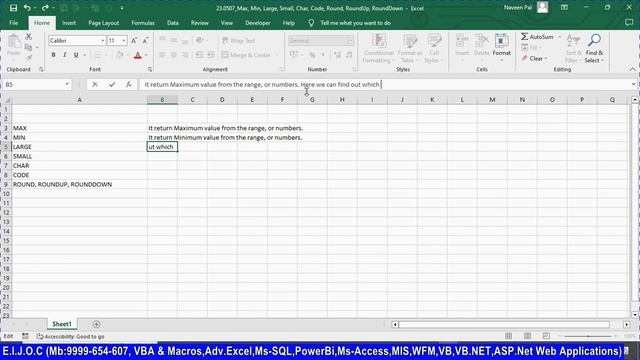Image resolution: width=640 pixels, height=360 pixels.
Task: Apply percent style format
Action: pyautogui.click(x=312, y=55)
